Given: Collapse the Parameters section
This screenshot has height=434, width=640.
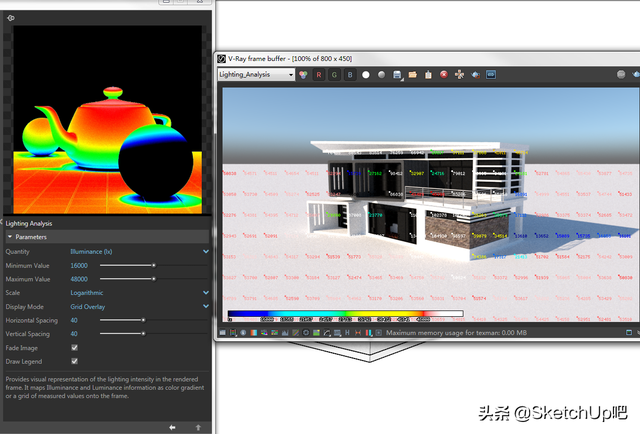Looking at the screenshot, I should click(10, 237).
